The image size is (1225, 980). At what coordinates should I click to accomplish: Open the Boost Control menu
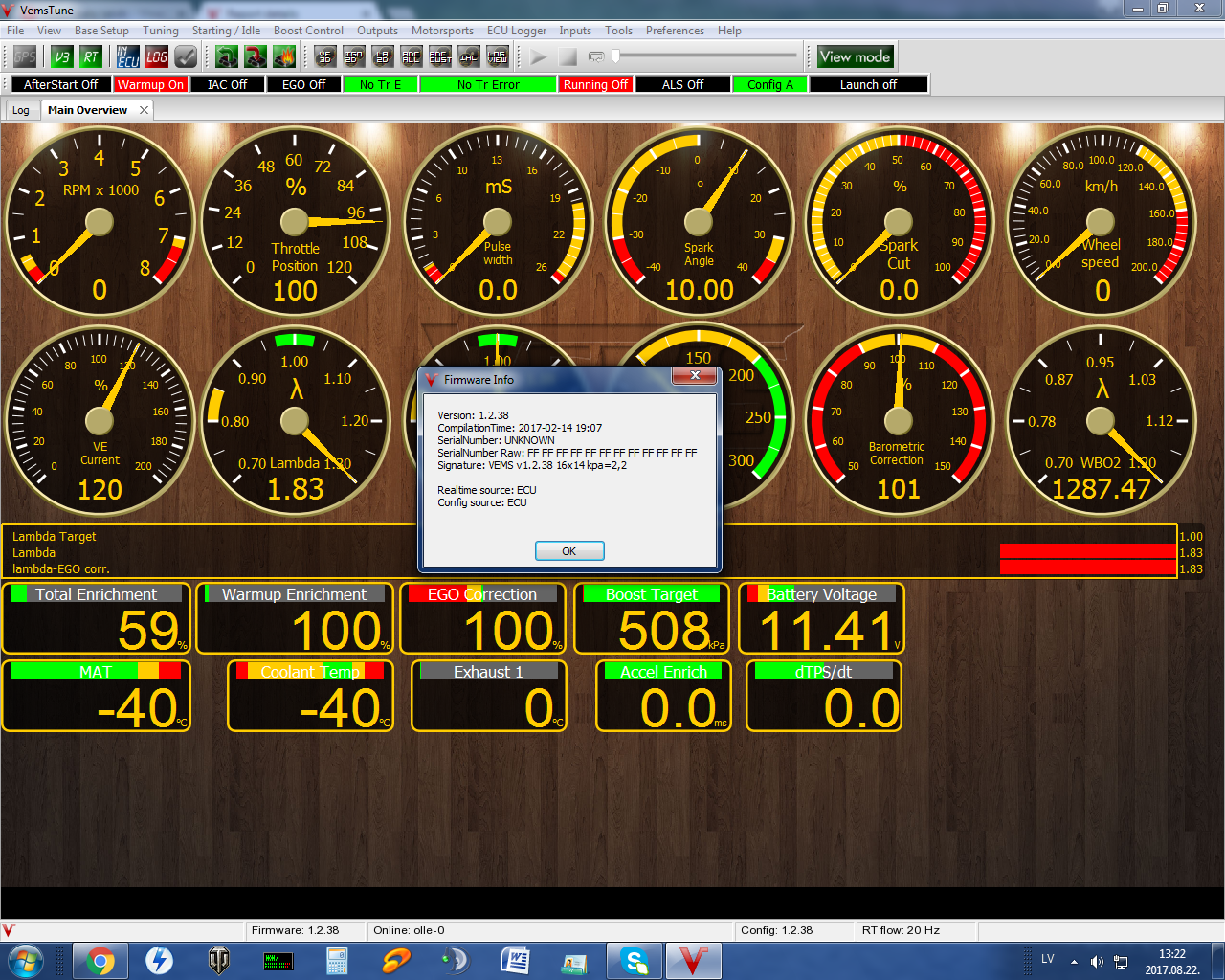(308, 31)
